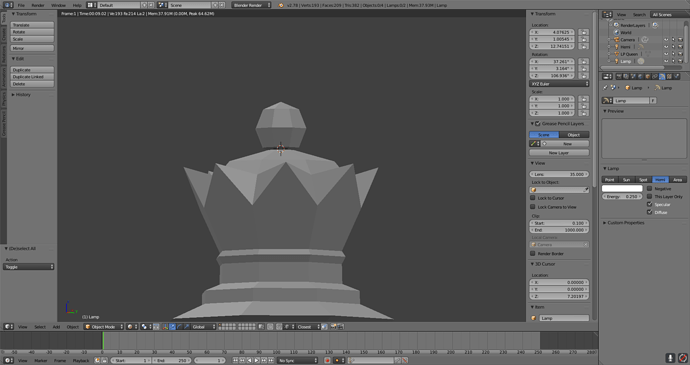Screen dimensions: 690x365
Task: Open the World properties tab icon
Action: [x=640, y=76]
